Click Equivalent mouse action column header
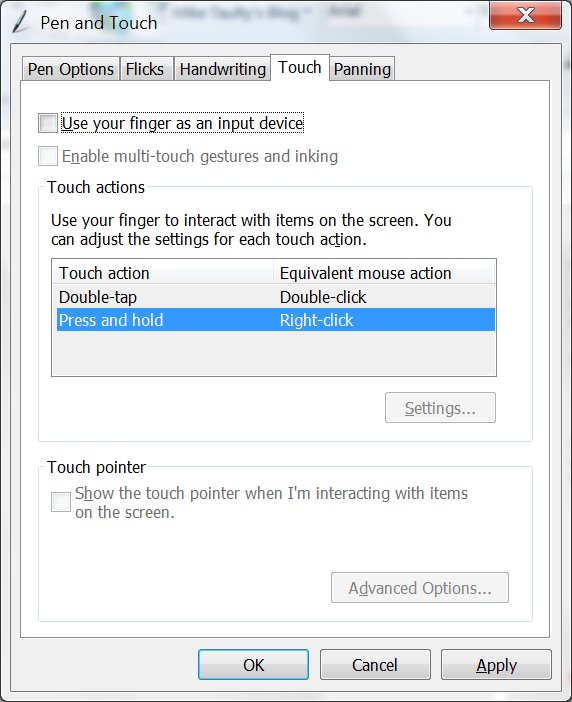572x702 pixels. 384,273
